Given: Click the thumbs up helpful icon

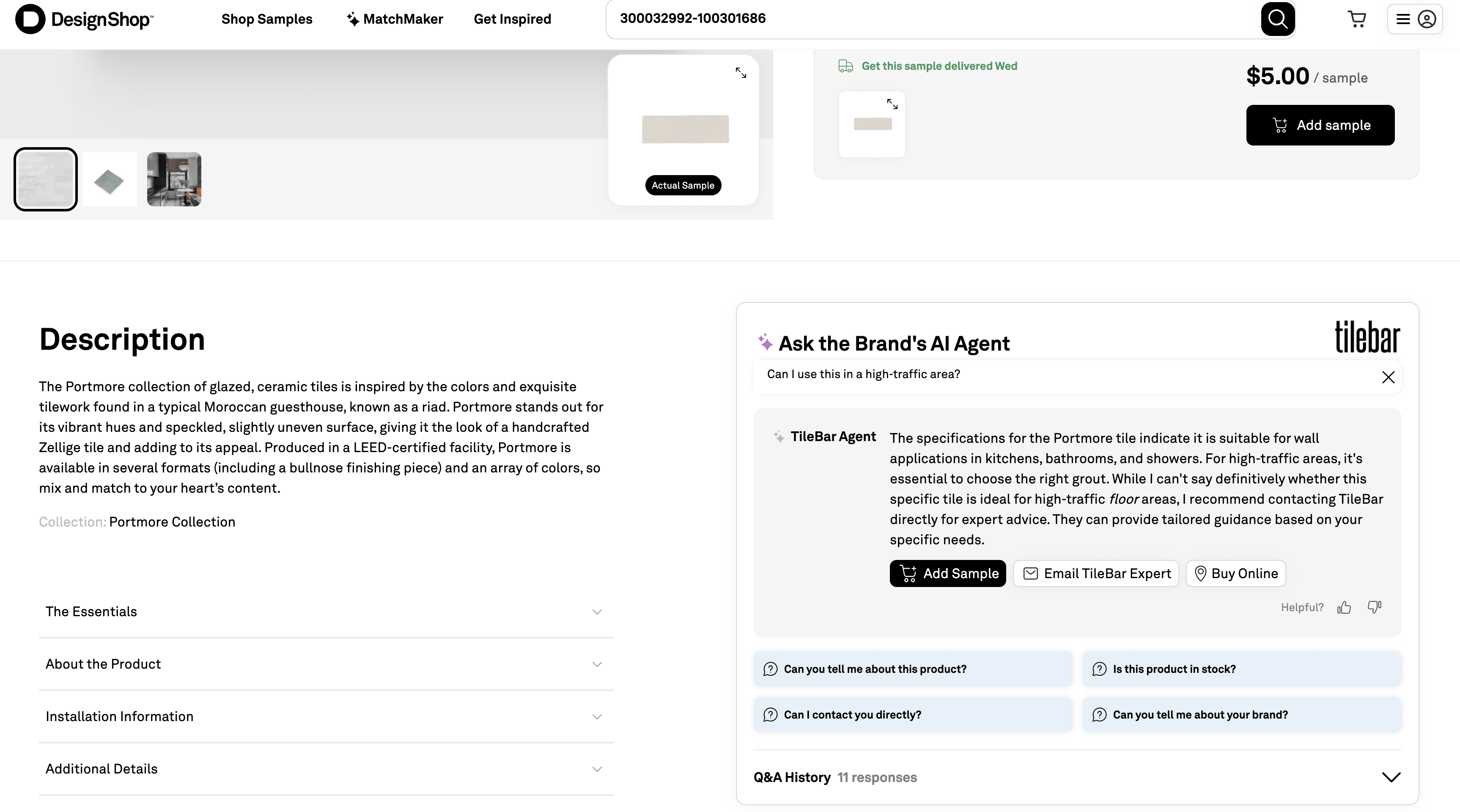Looking at the screenshot, I should [x=1344, y=607].
